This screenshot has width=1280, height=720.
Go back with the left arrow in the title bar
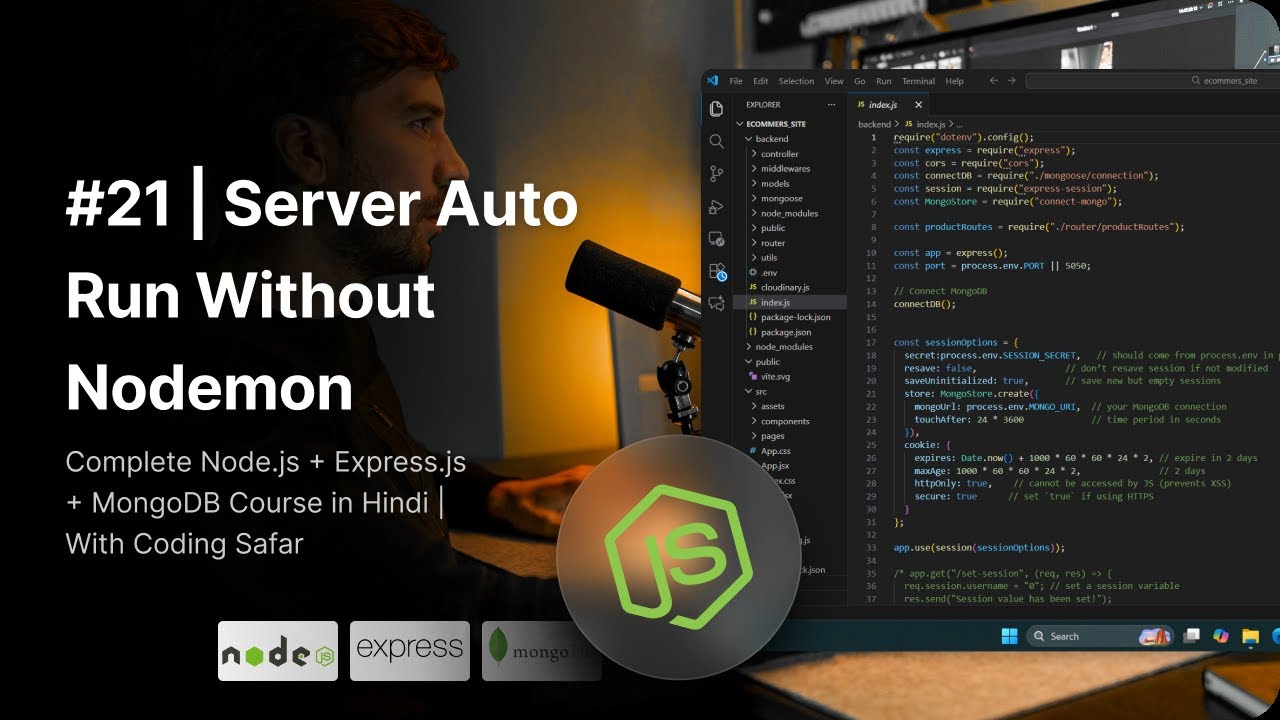tap(994, 81)
